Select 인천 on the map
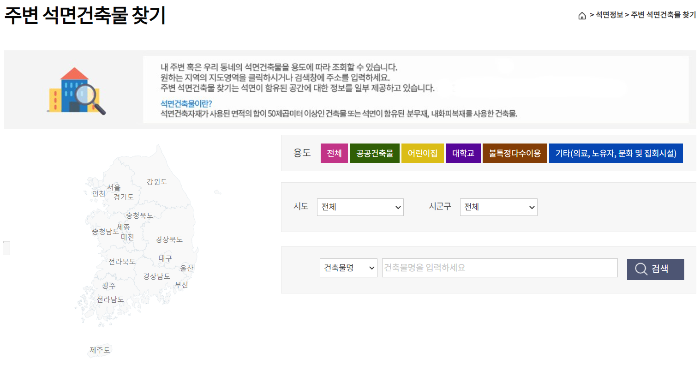 coord(99,193)
